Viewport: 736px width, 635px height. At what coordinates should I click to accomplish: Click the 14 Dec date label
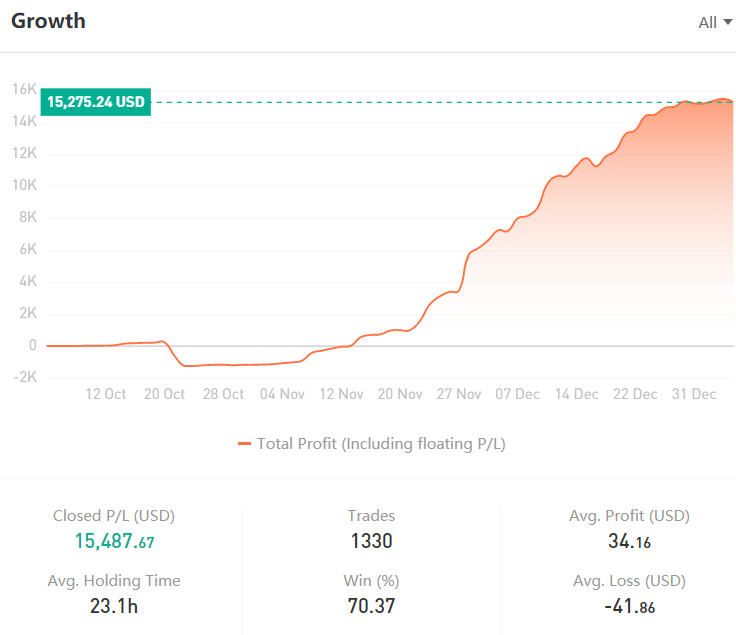(577, 394)
